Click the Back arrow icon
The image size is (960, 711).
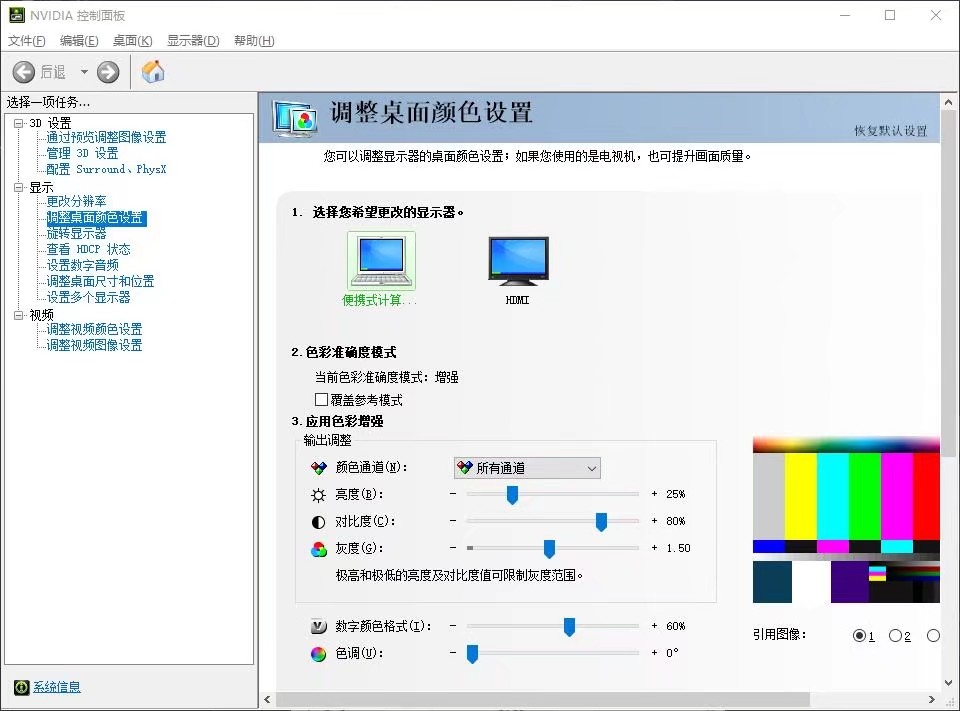point(24,72)
